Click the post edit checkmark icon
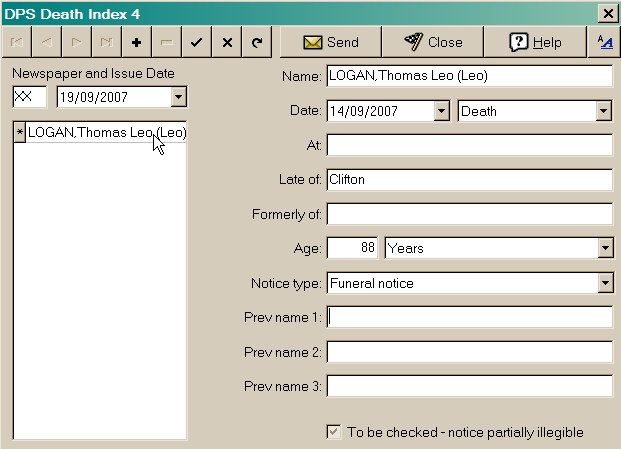This screenshot has width=621, height=449. [197, 42]
